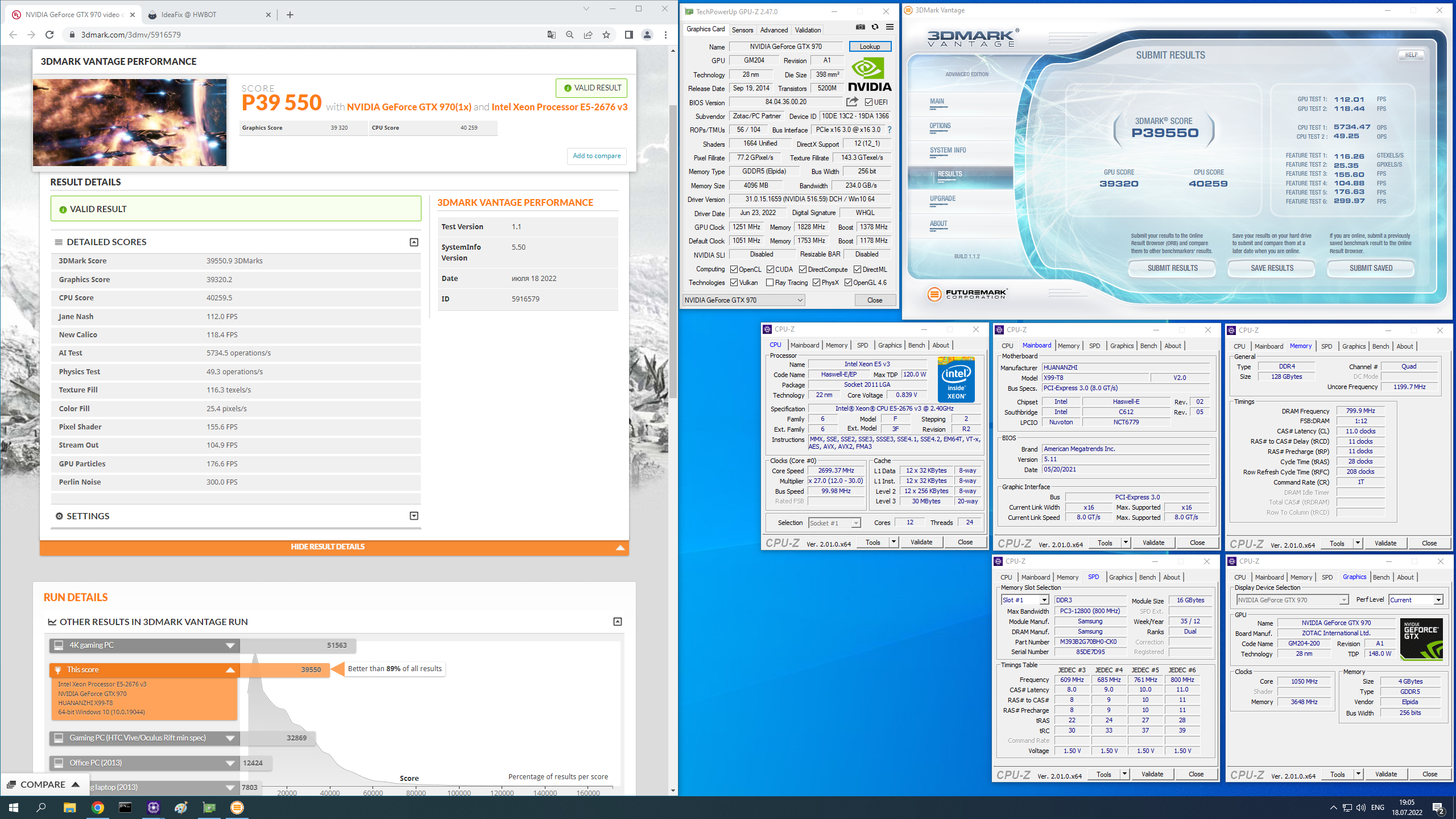Toggle the OpenCL checkbox
Viewport: 1456px width, 819px height.
click(x=734, y=270)
